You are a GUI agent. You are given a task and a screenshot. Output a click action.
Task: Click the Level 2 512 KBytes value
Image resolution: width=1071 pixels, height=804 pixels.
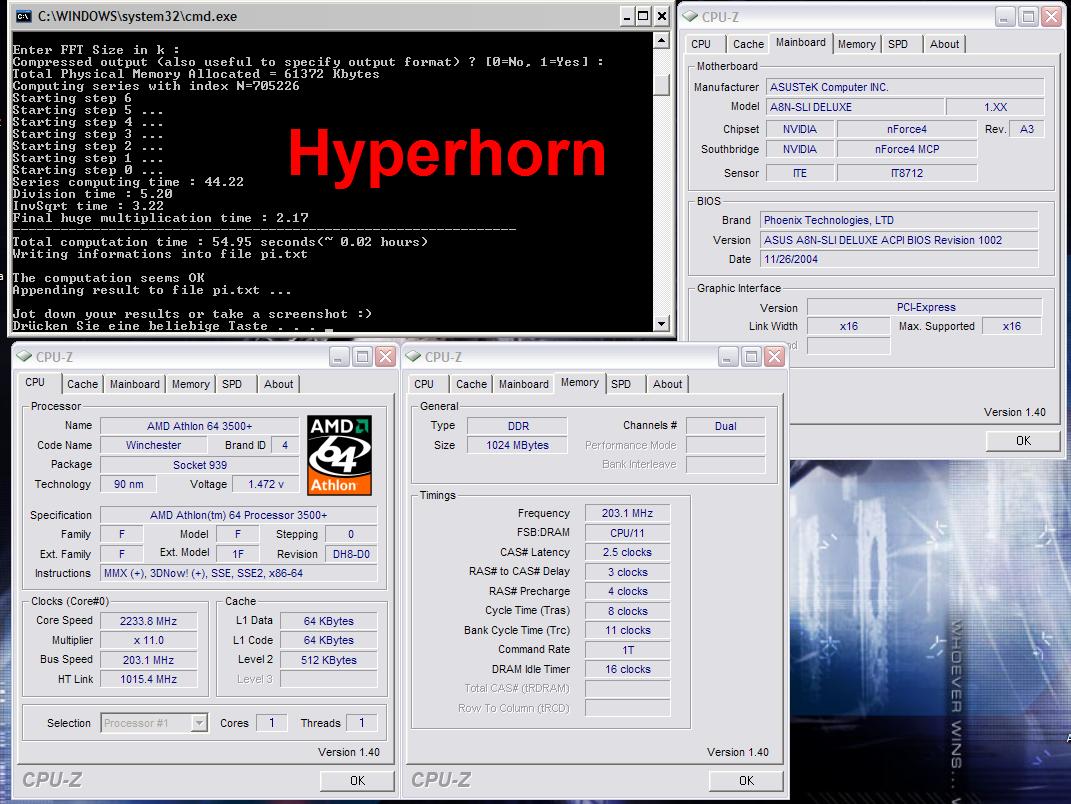pyautogui.click(x=329, y=660)
